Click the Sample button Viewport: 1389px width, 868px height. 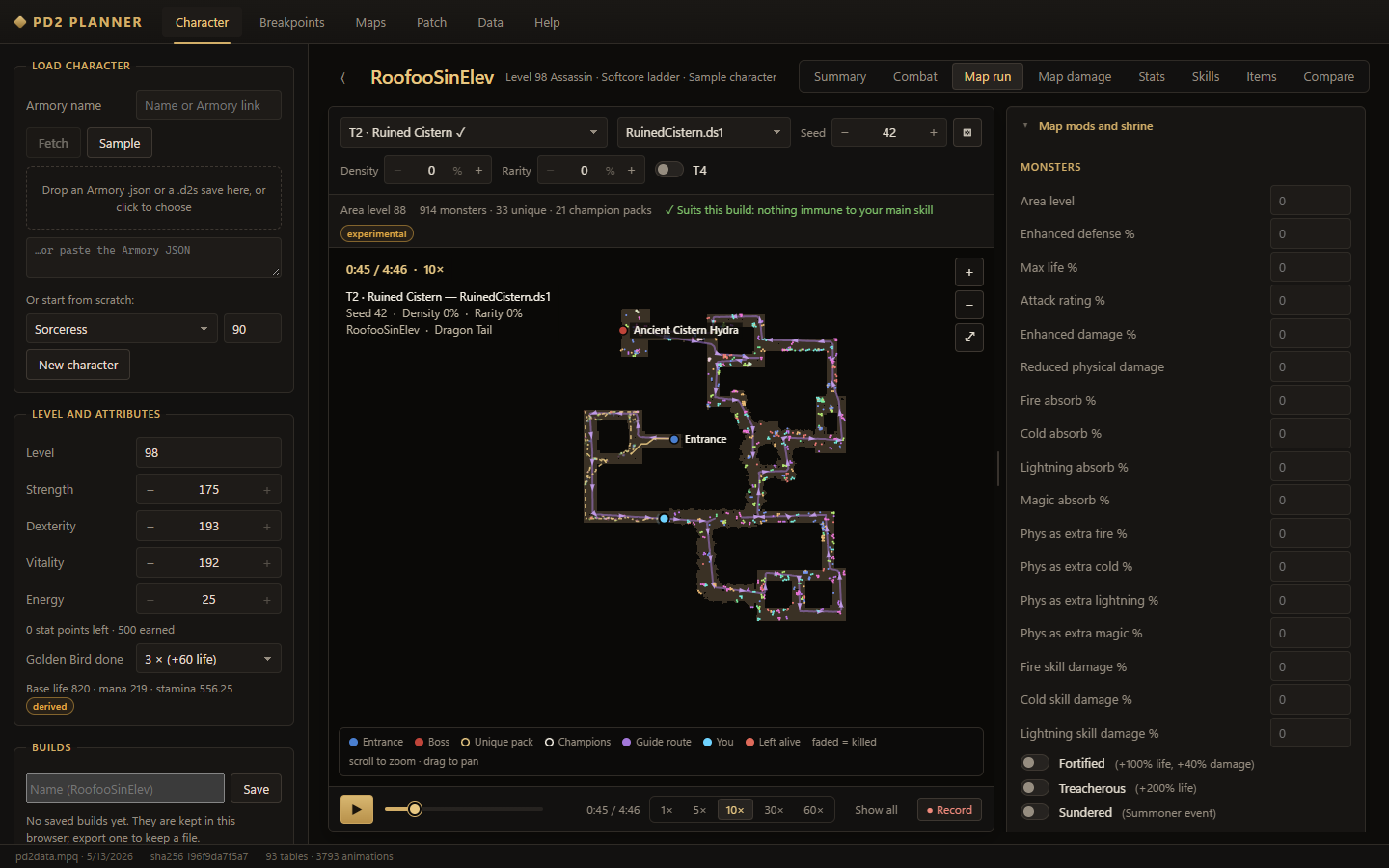(x=120, y=143)
